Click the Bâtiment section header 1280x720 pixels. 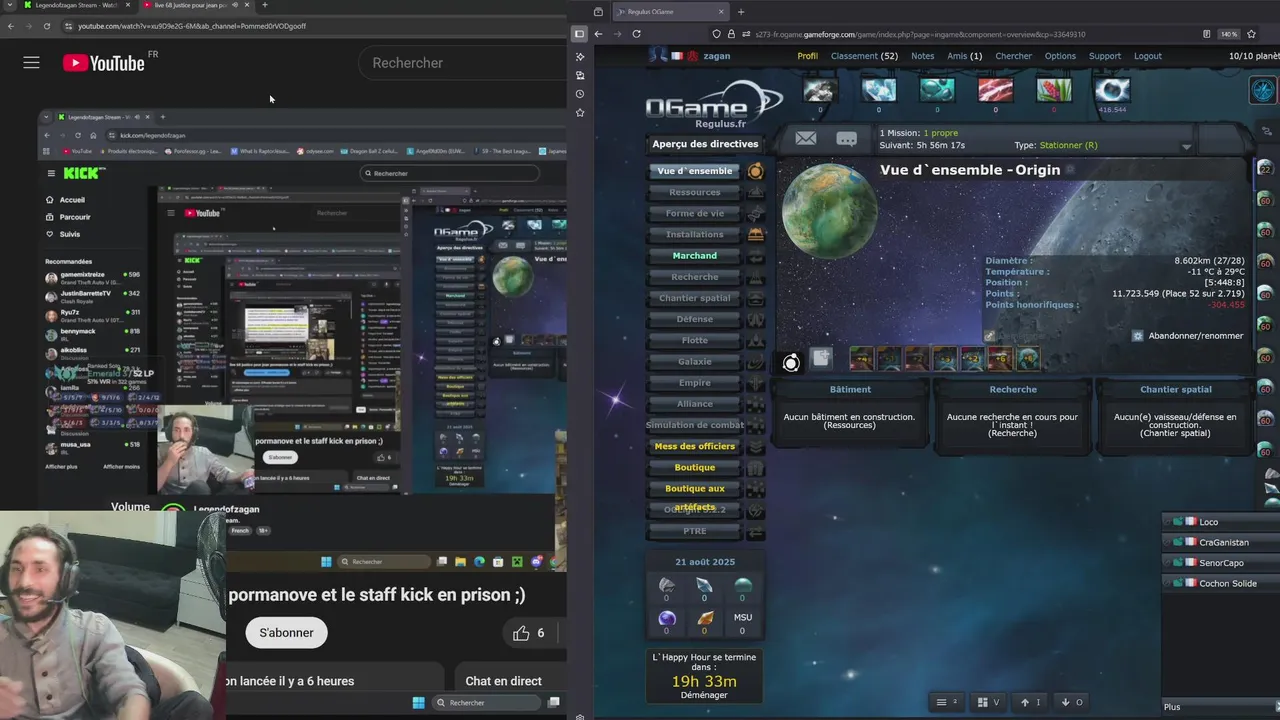[850, 389]
